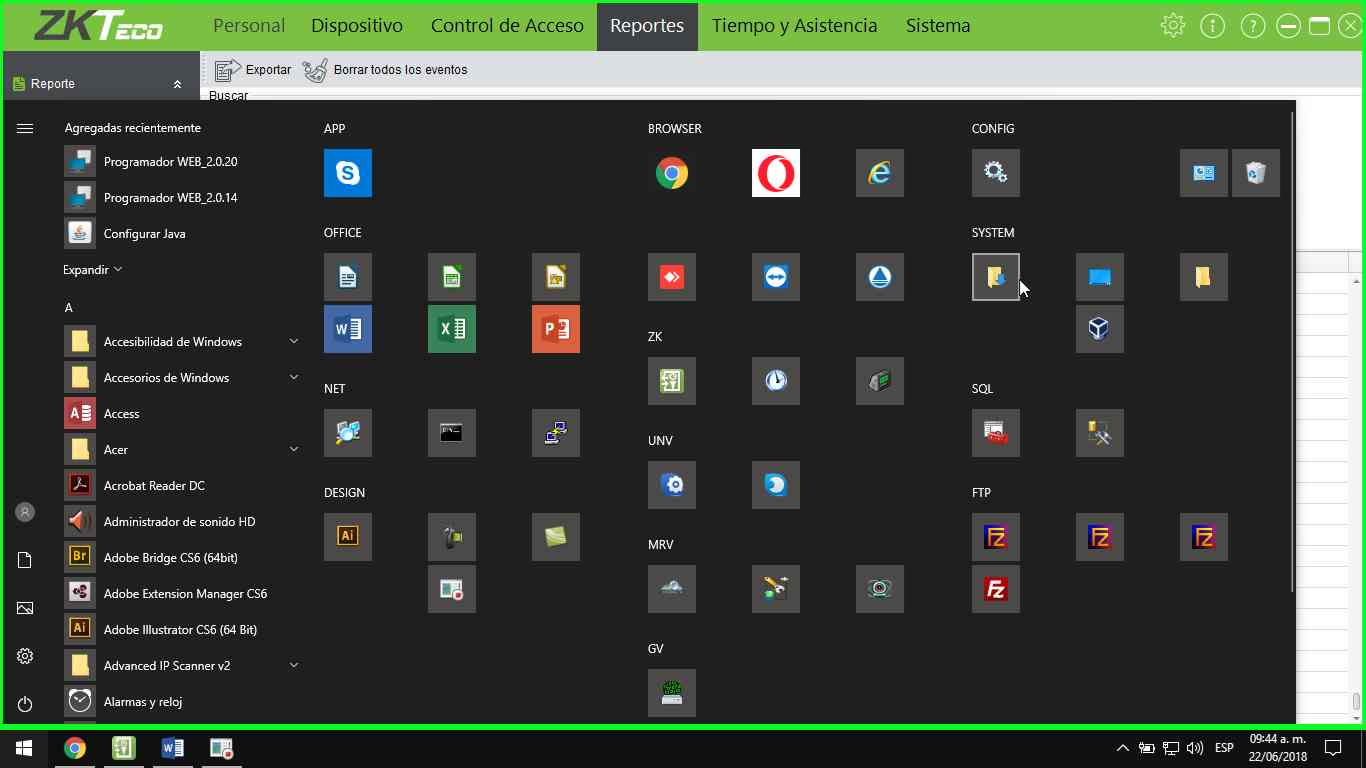Switch to the Dispositivo menu
This screenshot has height=768, width=1366.
357,26
